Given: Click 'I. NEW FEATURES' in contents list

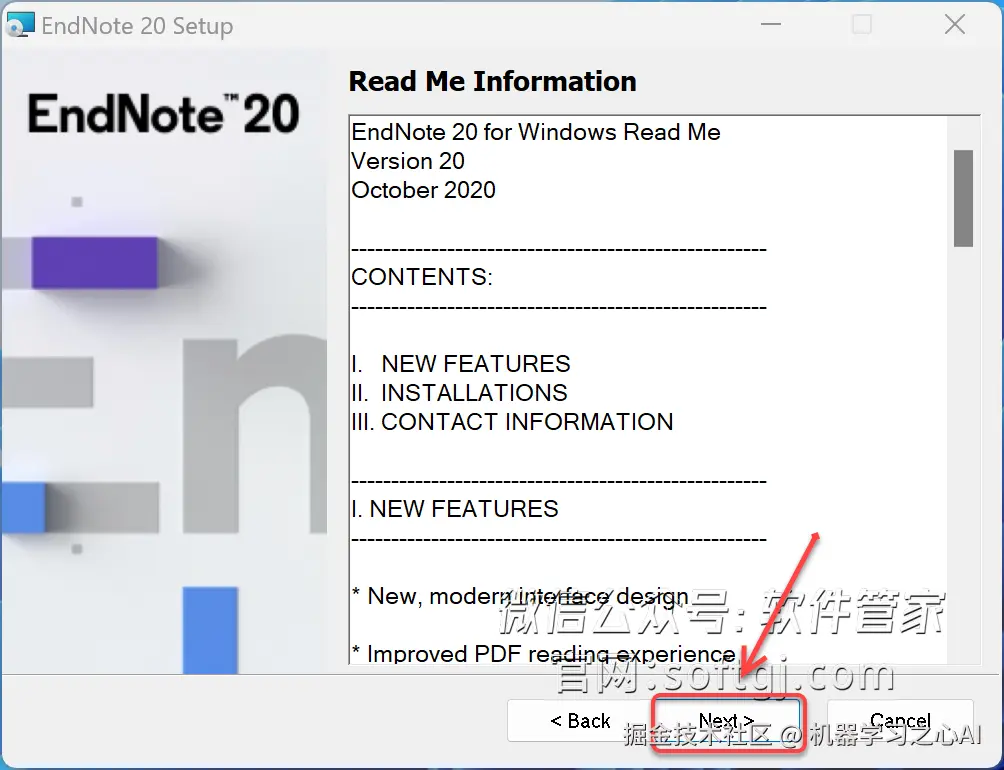Looking at the screenshot, I should click(x=460, y=364).
